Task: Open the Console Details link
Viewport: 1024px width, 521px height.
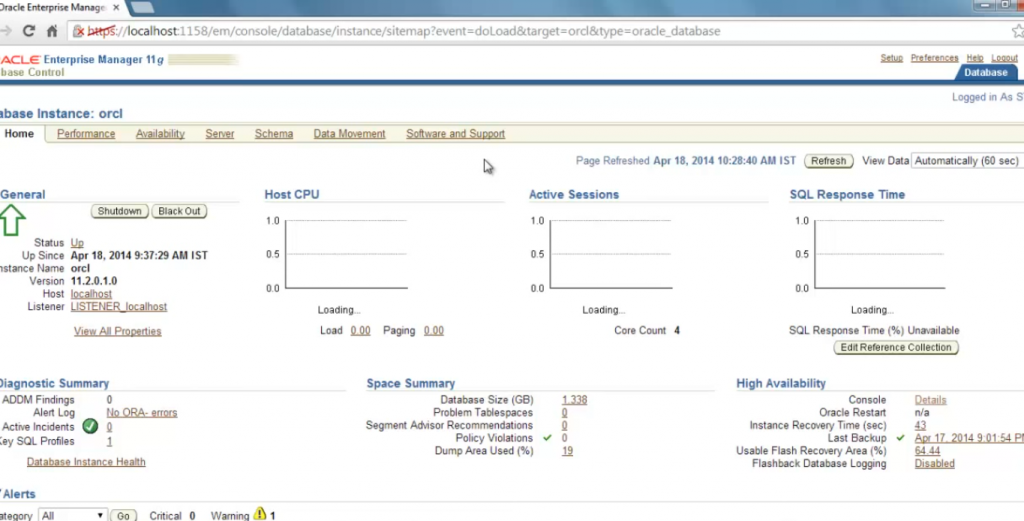Action: click(931, 400)
